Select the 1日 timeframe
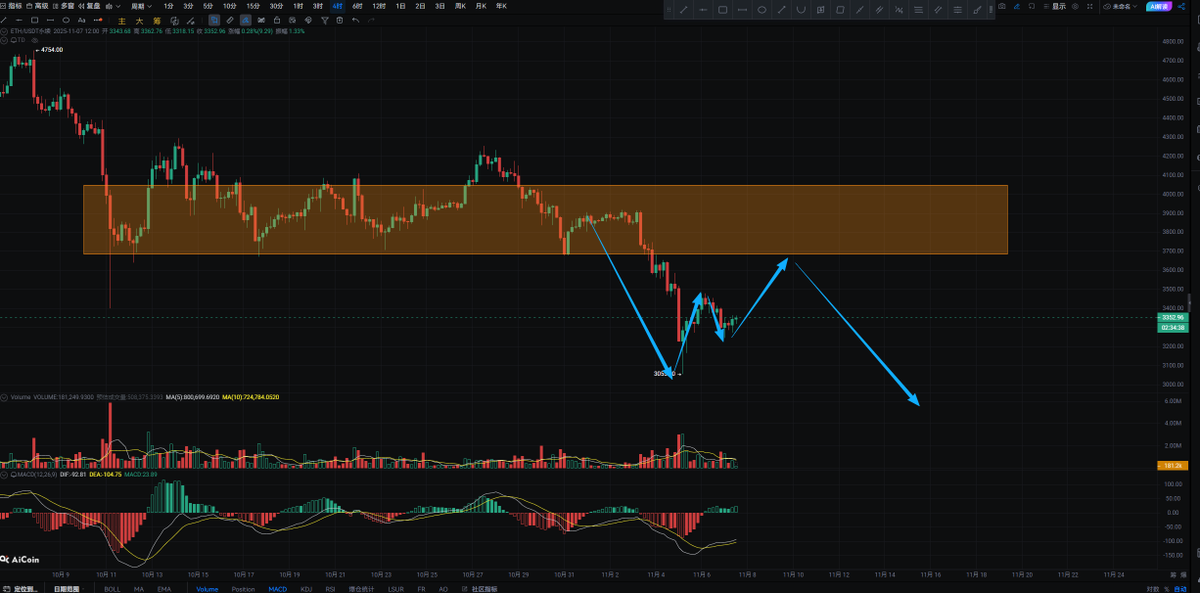The width and height of the screenshot is (1200, 593). 401,6
